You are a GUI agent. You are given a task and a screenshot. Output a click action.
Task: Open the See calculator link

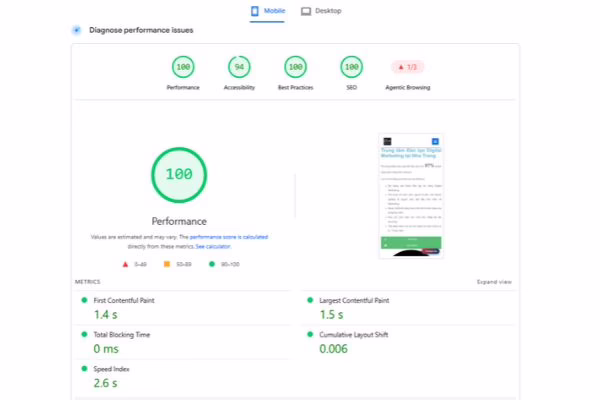point(213,247)
